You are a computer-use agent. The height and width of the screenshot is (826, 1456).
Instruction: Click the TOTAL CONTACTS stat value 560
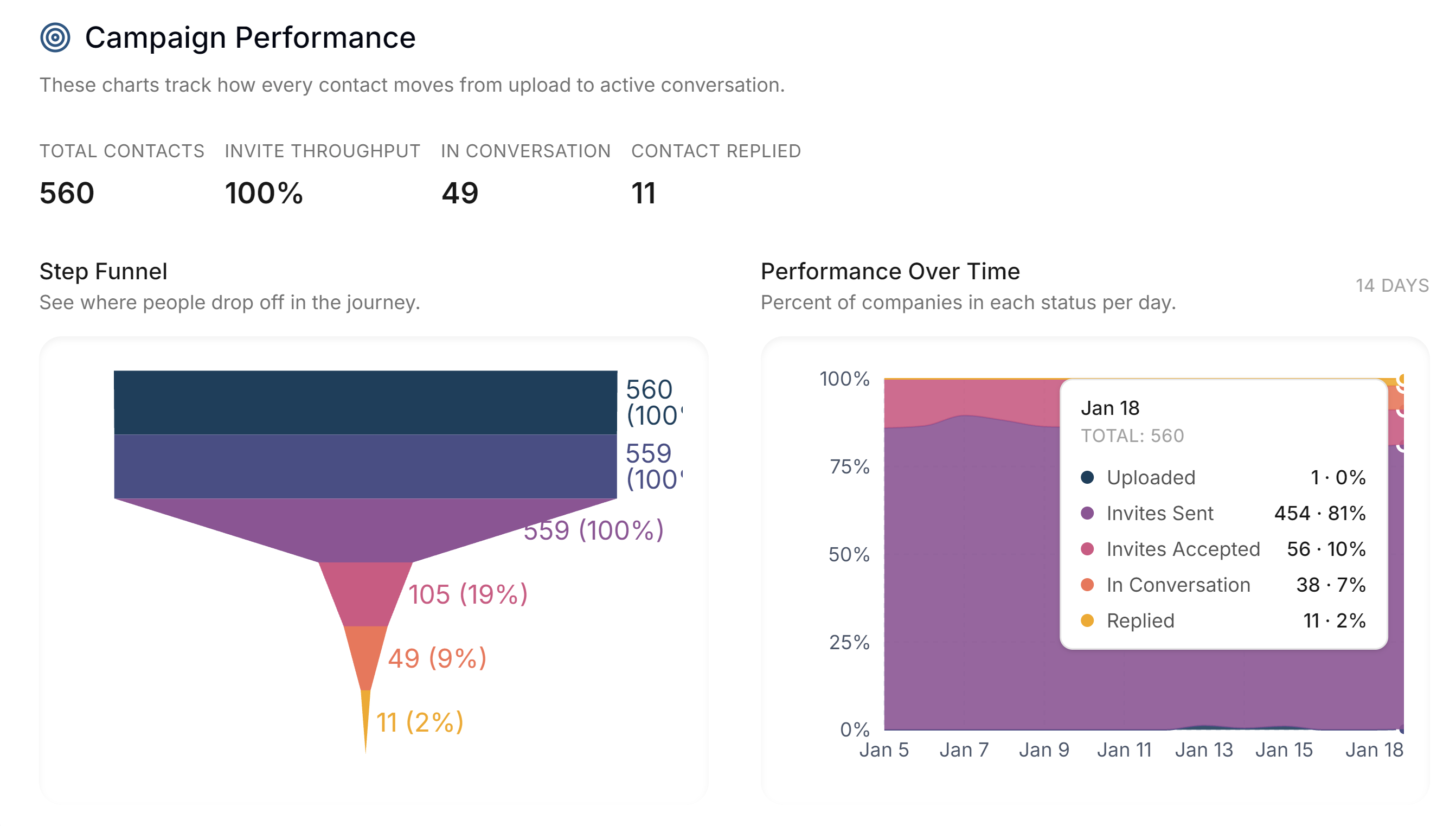pyautogui.click(x=66, y=193)
